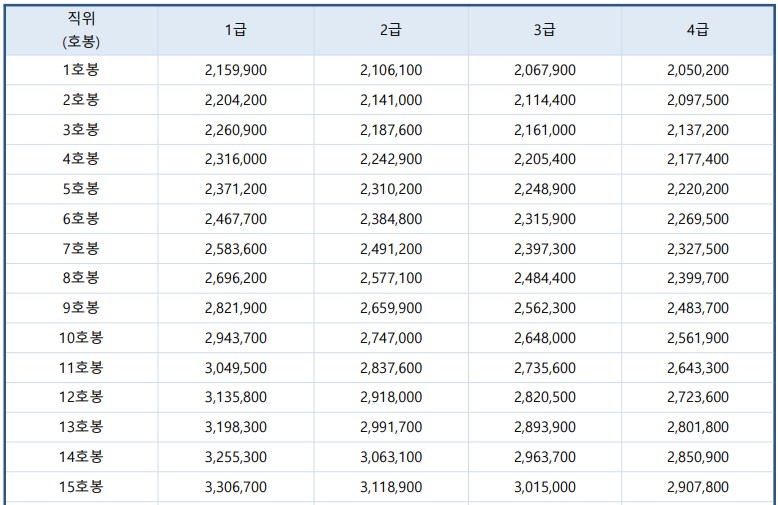Click the 5호봉 row label
This screenshot has width=778, height=505.
(81, 189)
